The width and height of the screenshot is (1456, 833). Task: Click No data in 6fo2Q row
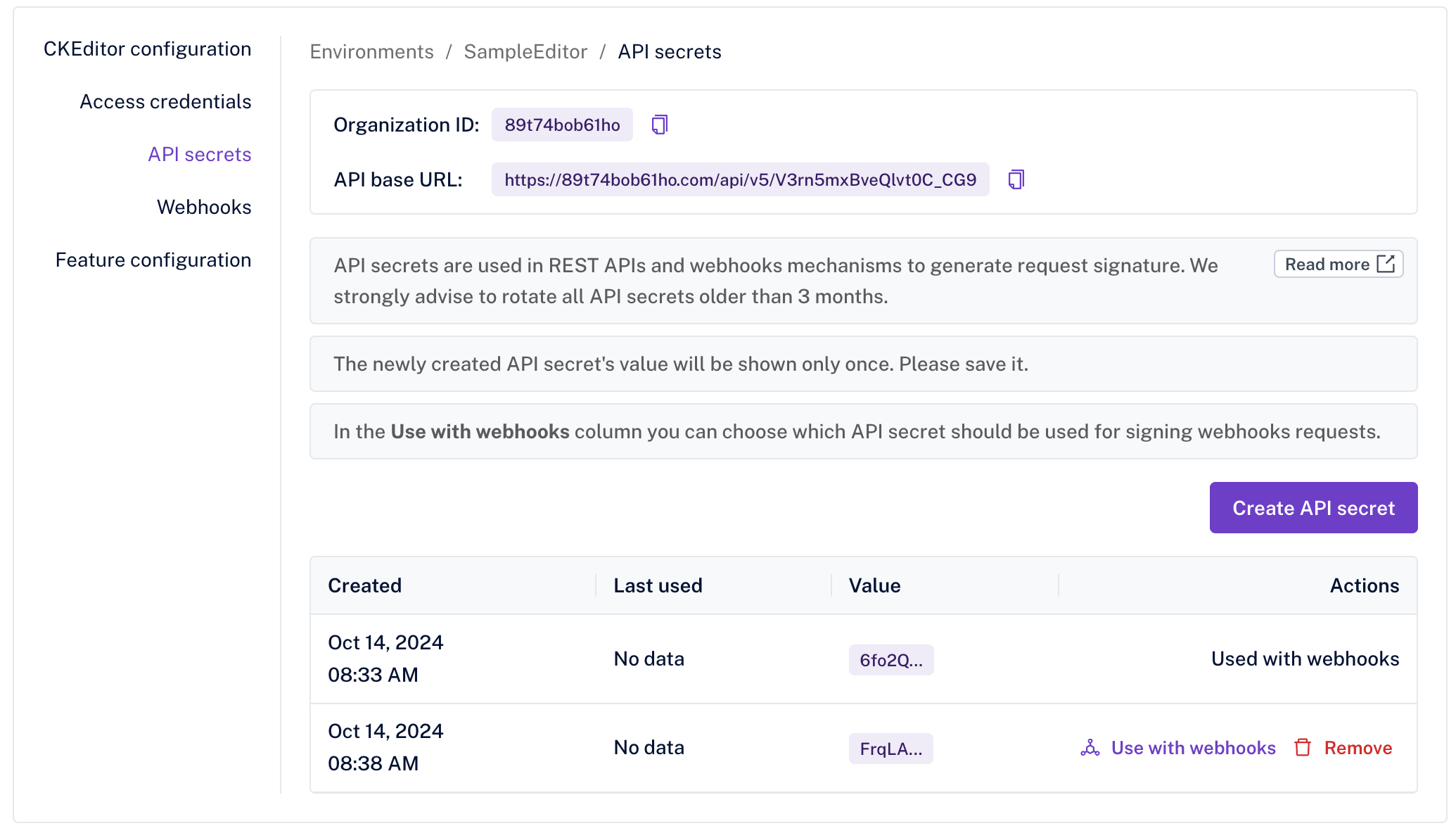pos(649,659)
